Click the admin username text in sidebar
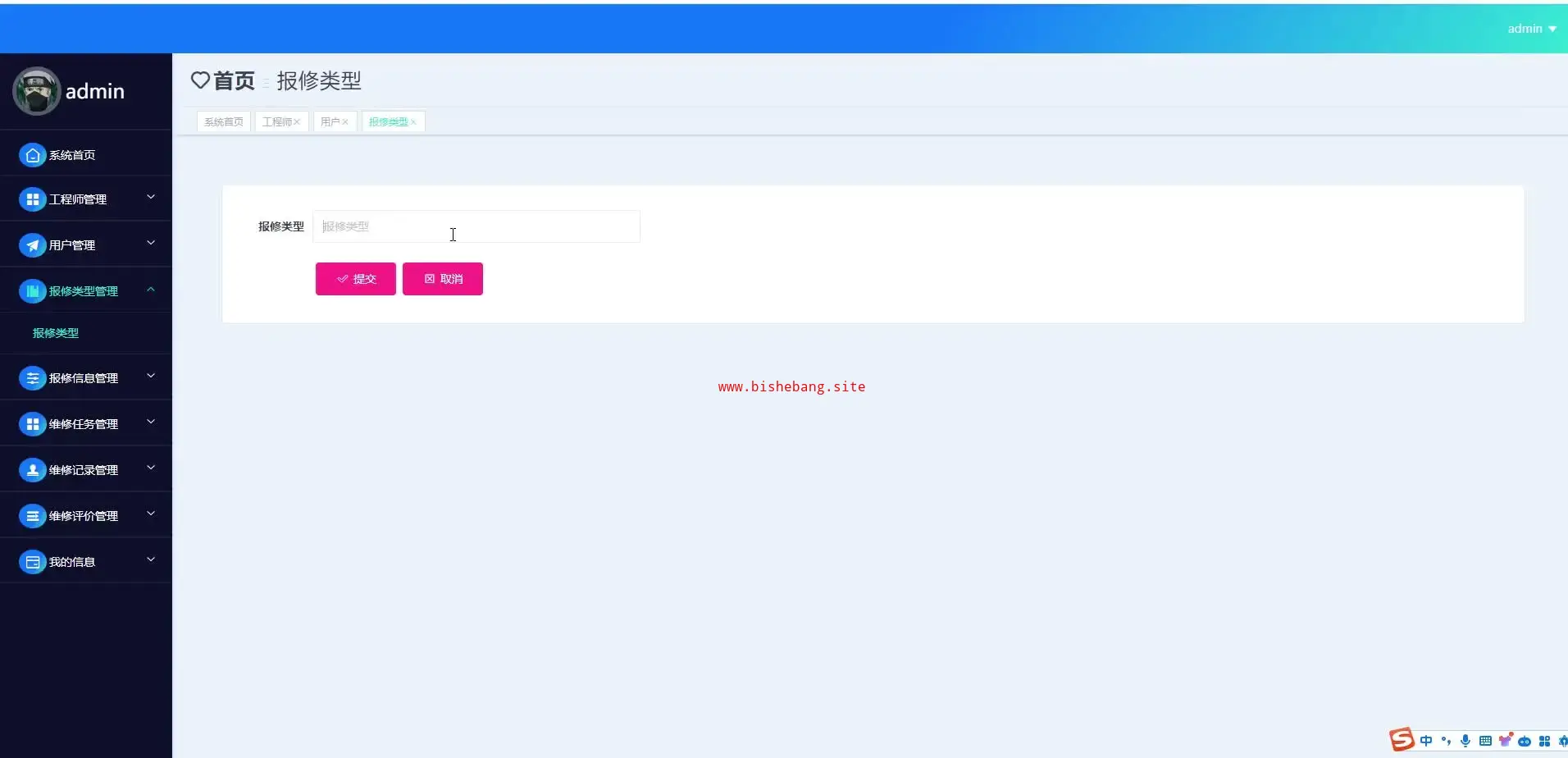This screenshot has height=758, width=1568. 95,91
